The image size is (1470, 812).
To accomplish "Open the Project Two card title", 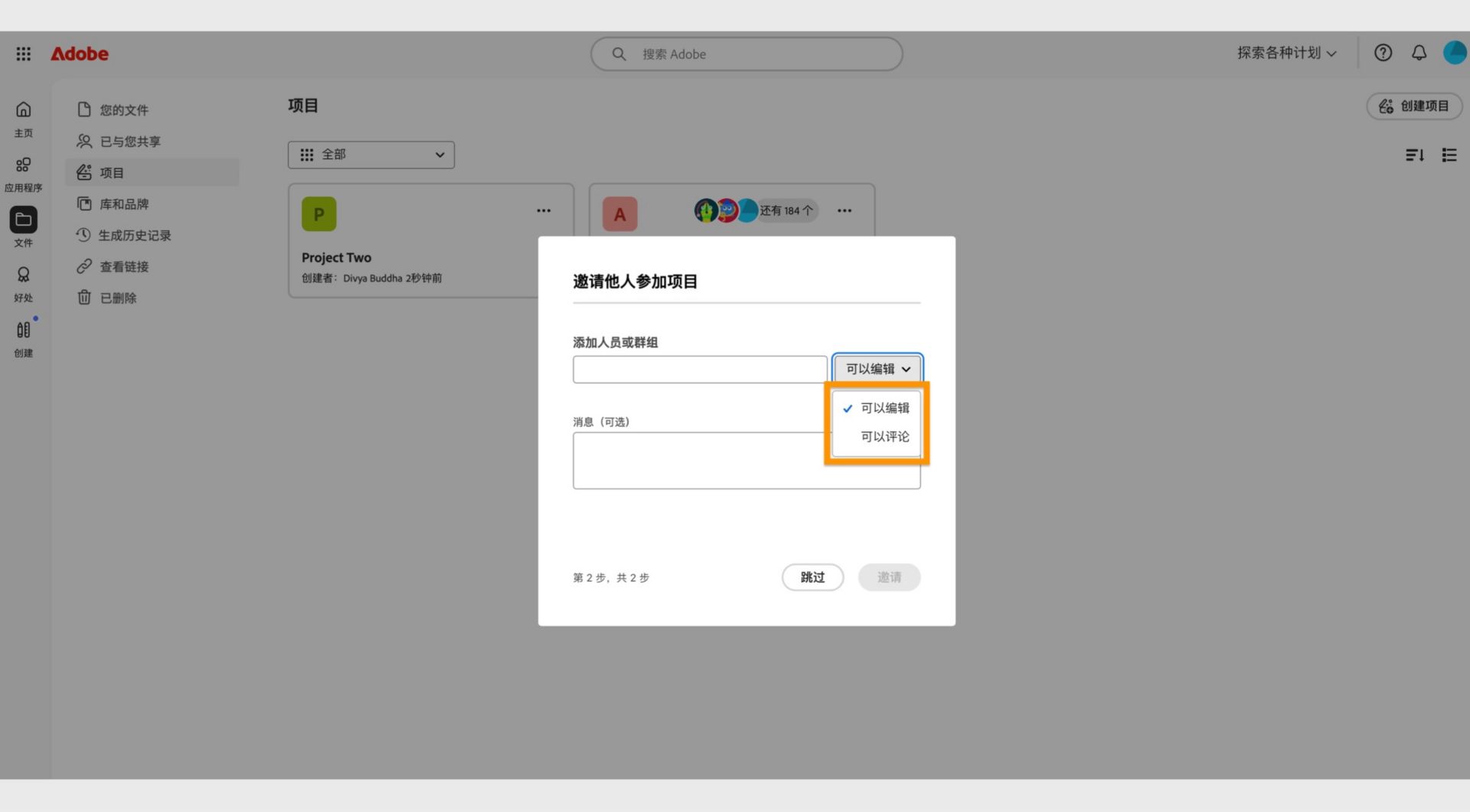I will tap(336, 258).
